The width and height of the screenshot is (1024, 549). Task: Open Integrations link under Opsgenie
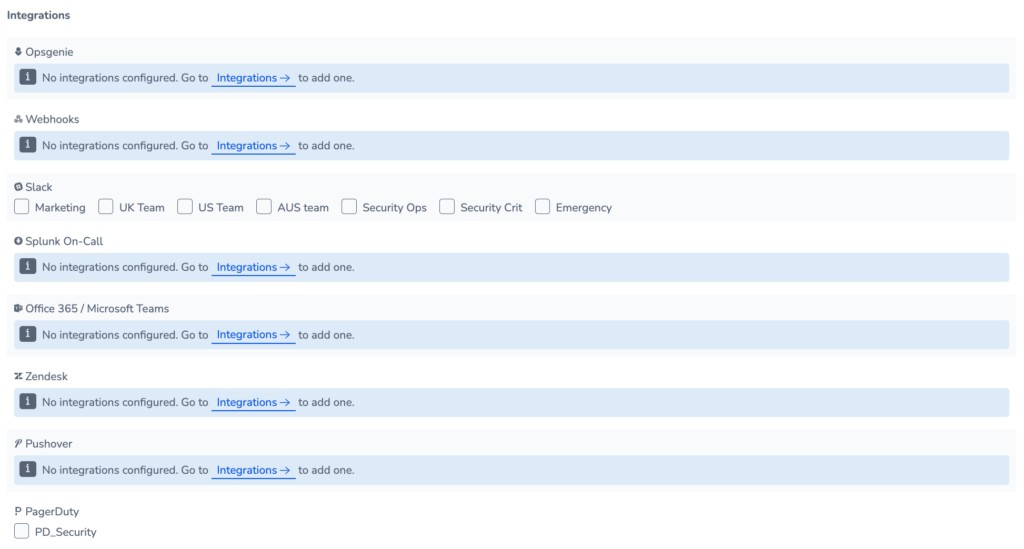click(x=253, y=78)
